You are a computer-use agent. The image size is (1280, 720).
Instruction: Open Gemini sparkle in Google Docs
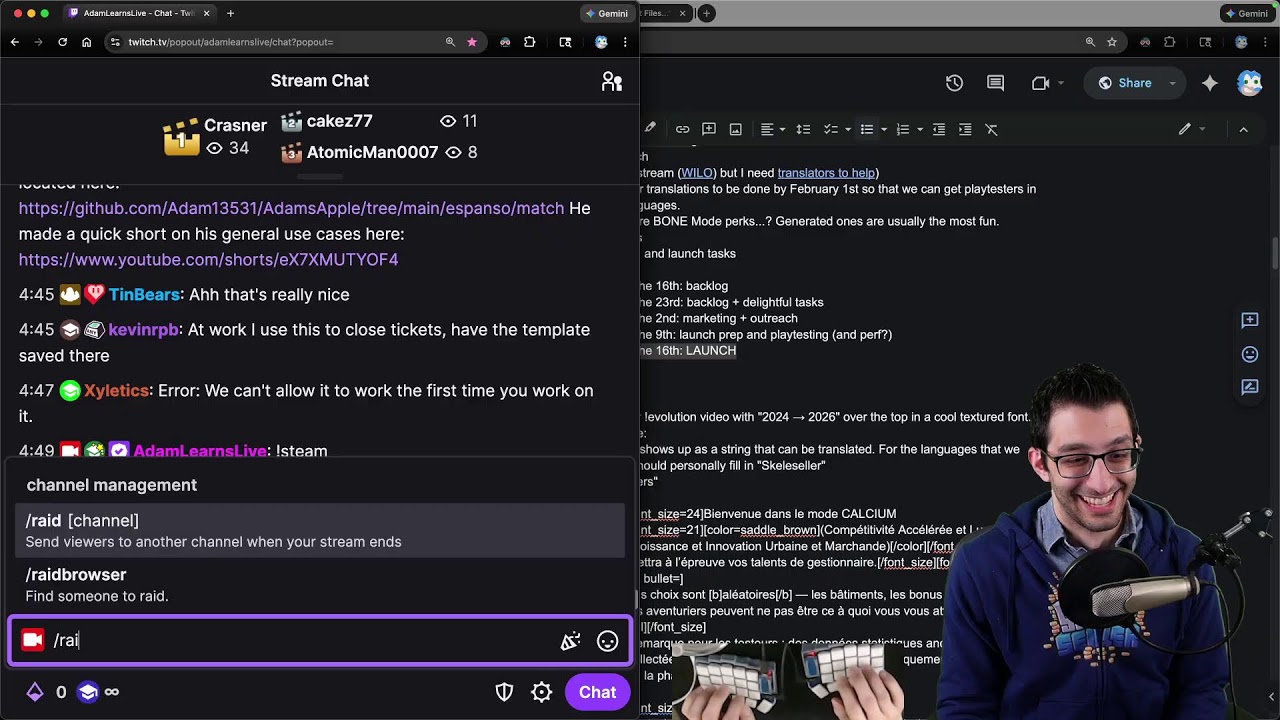click(x=1210, y=83)
